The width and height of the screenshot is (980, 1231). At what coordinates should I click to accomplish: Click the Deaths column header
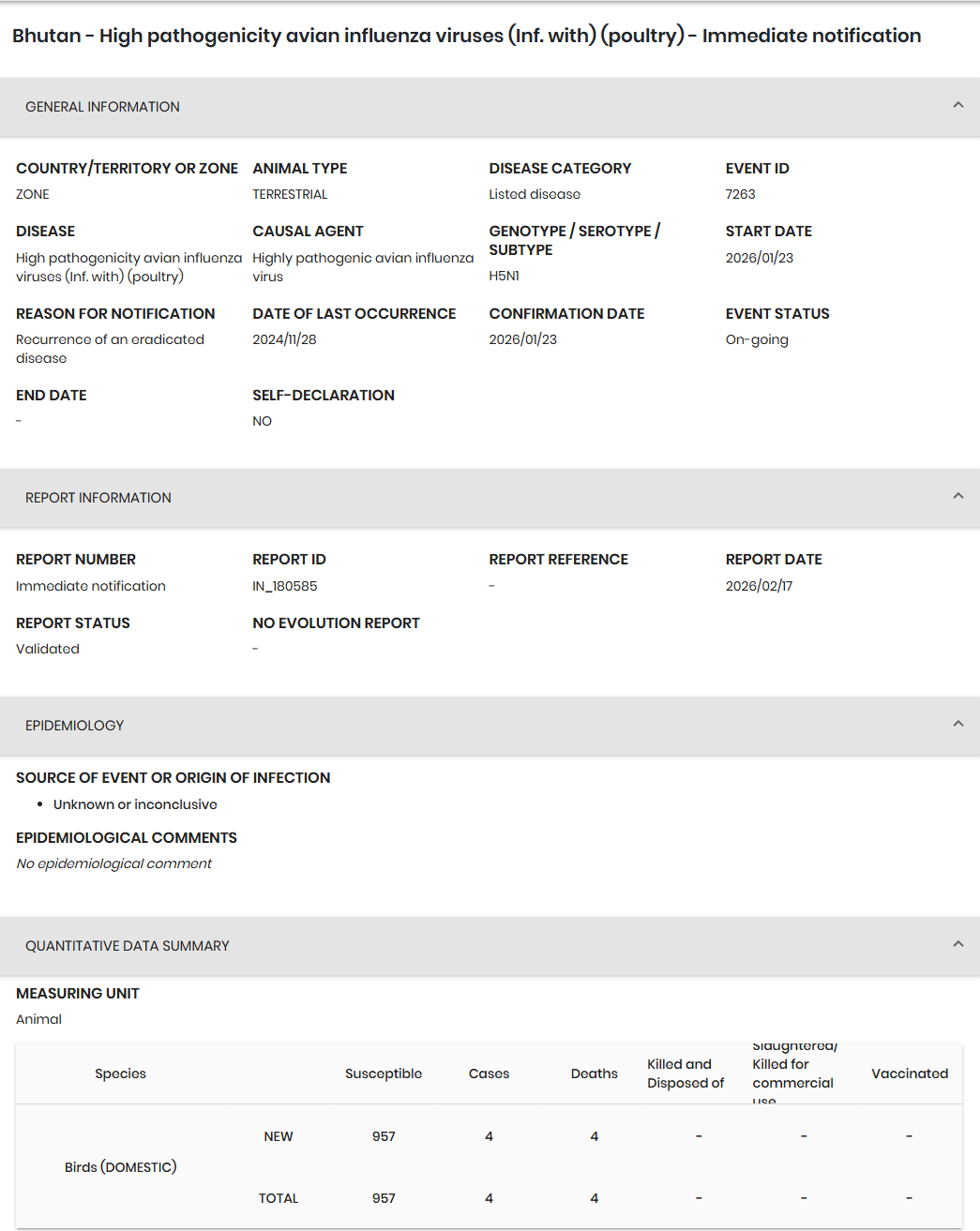tap(594, 1073)
